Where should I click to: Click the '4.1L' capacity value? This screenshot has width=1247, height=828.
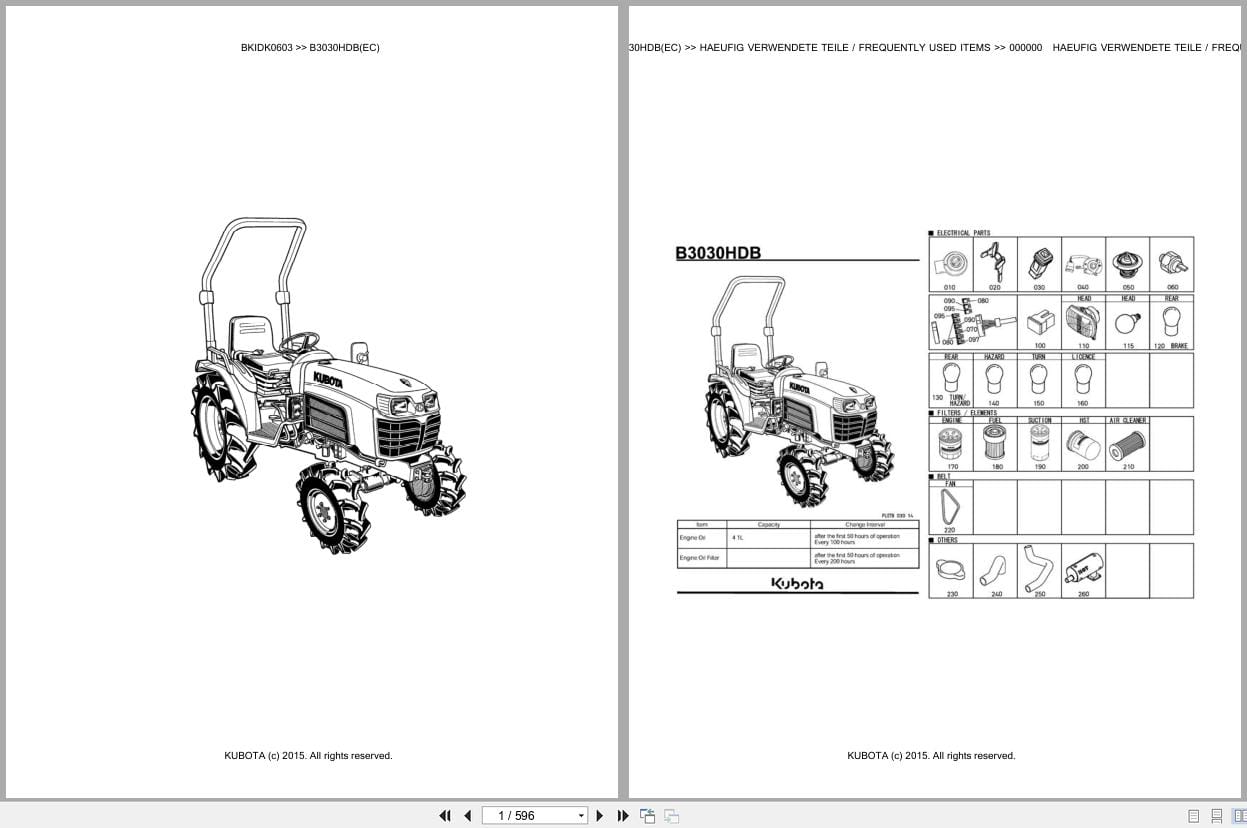click(738, 538)
